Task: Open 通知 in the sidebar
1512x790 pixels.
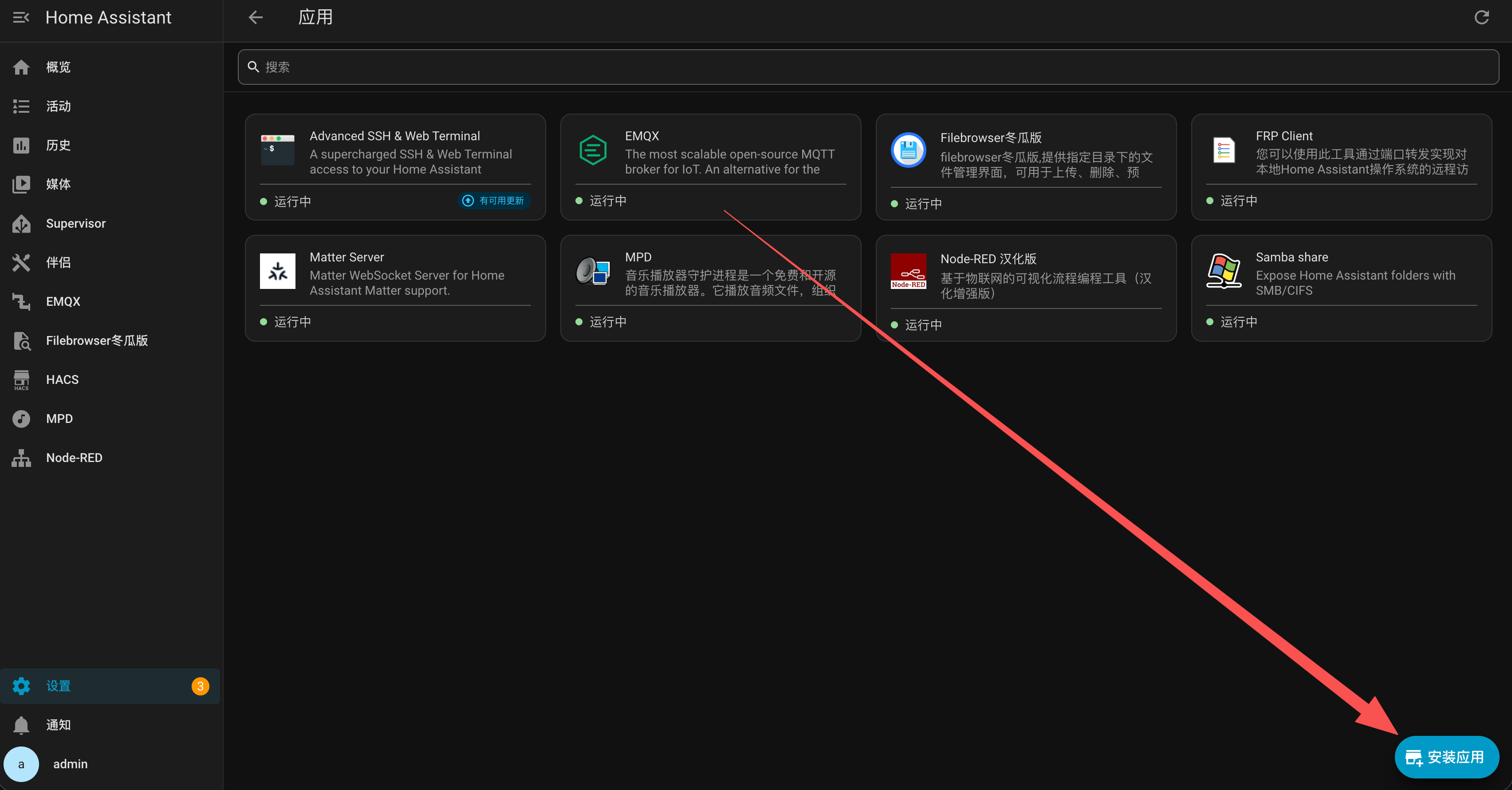Action: click(x=110, y=725)
